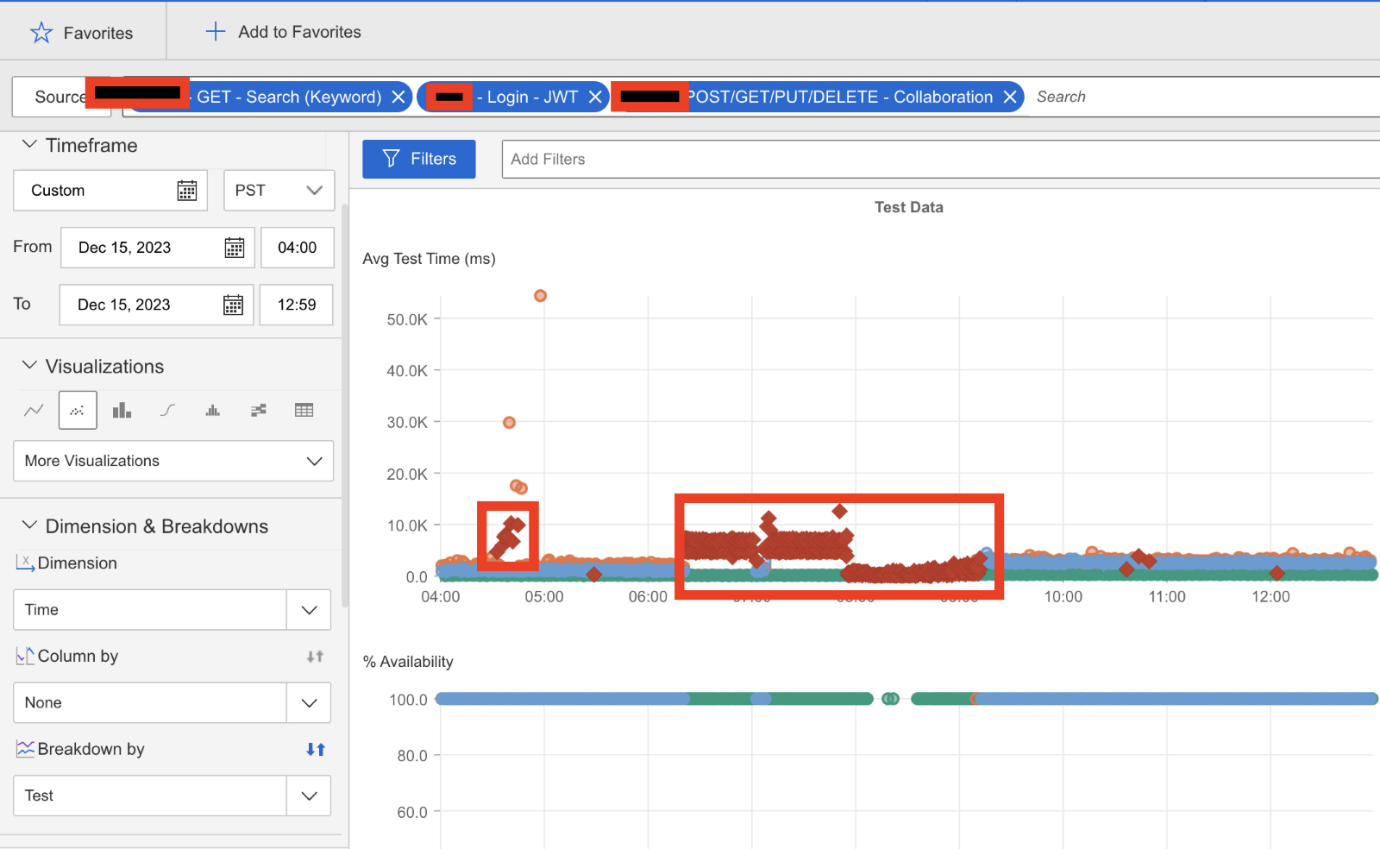Collapse the Timeframe section

click(x=28, y=145)
